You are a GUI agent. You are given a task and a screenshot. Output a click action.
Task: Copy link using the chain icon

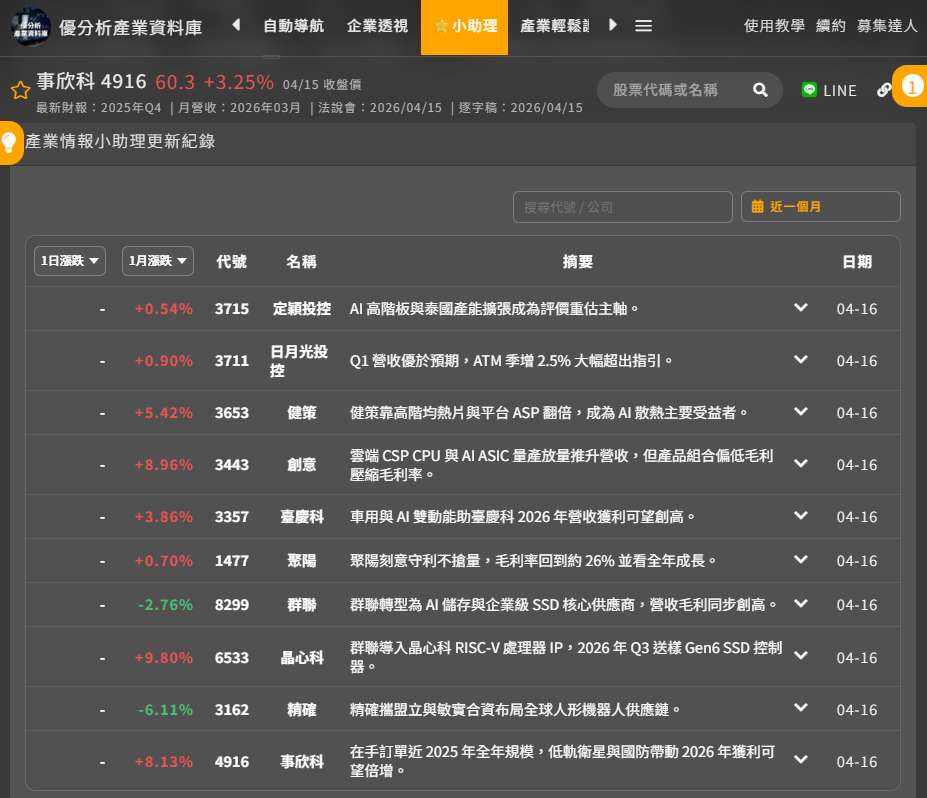[884, 90]
